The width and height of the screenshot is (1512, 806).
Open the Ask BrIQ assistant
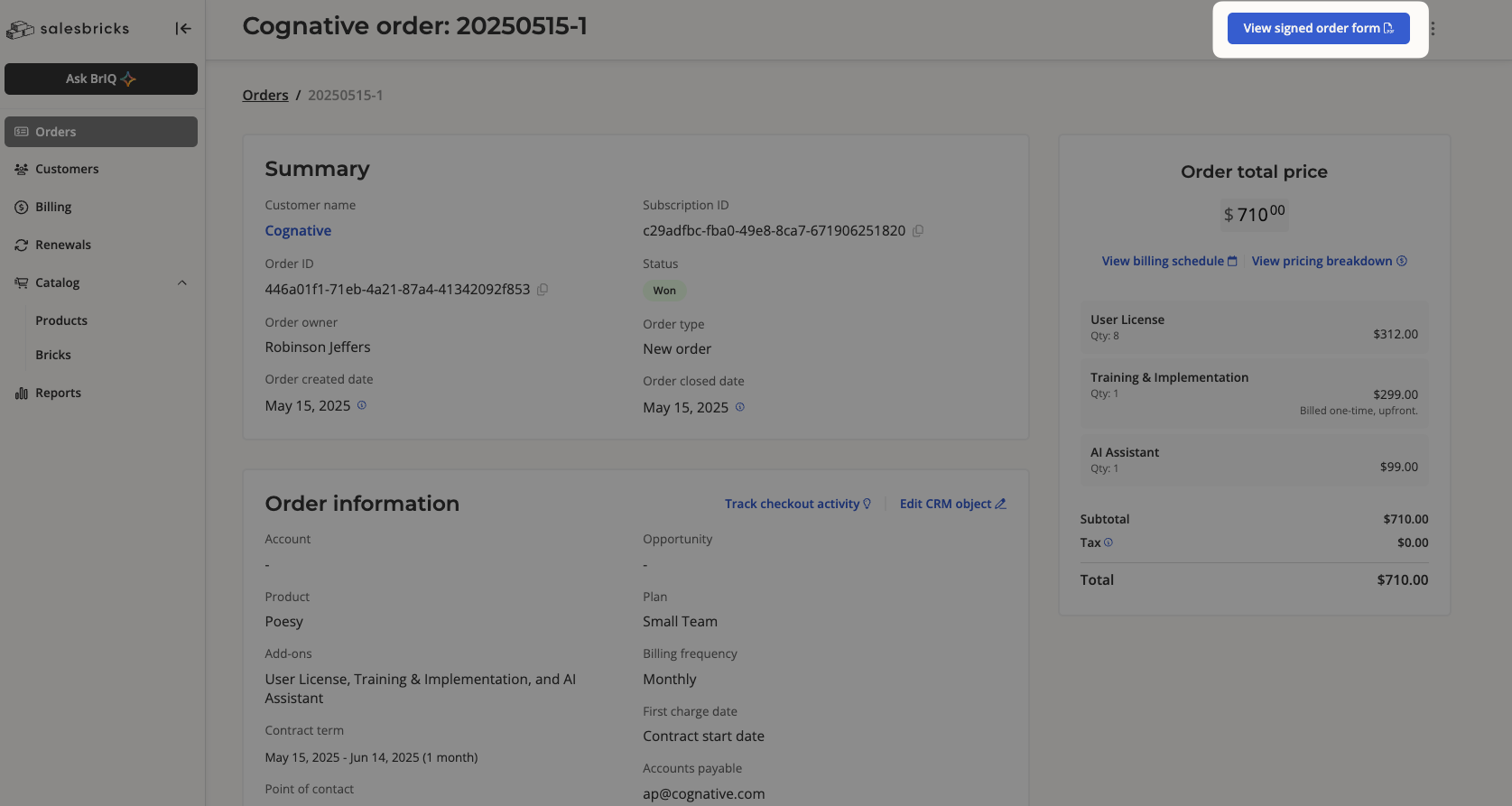tap(101, 79)
